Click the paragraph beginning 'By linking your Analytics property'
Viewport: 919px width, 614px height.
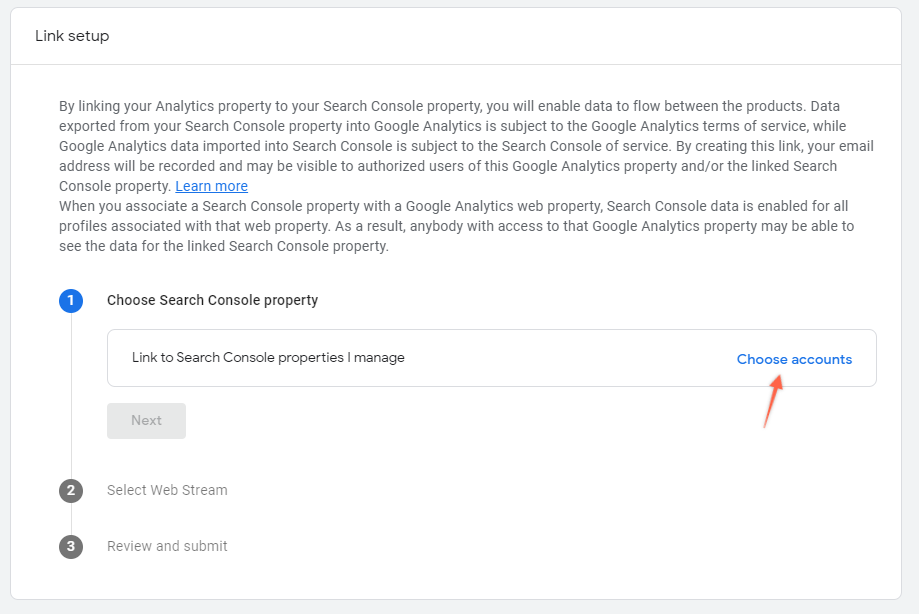tap(467, 146)
